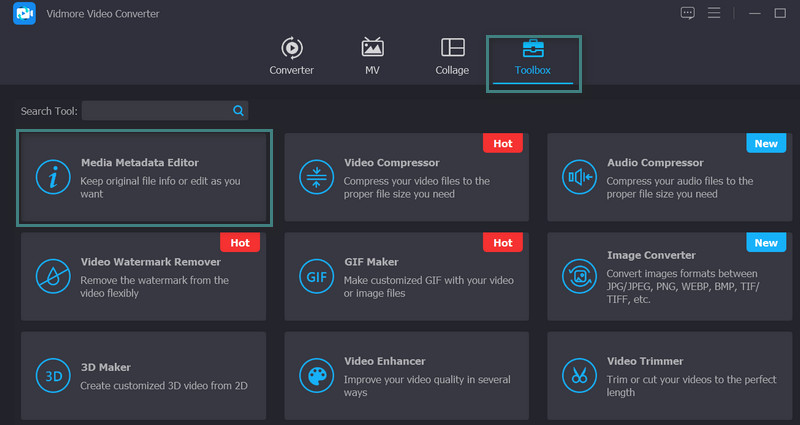Select the Toolbox tab
The height and width of the screenshot is (425, 800).
533,58
